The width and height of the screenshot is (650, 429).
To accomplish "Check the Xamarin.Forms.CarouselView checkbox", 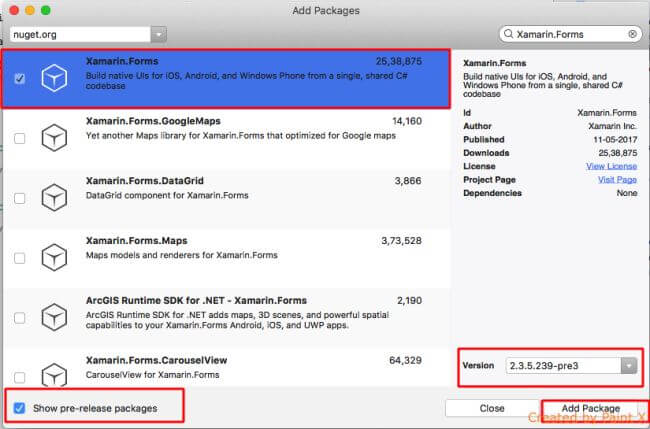I will click(x=19, y=378).
